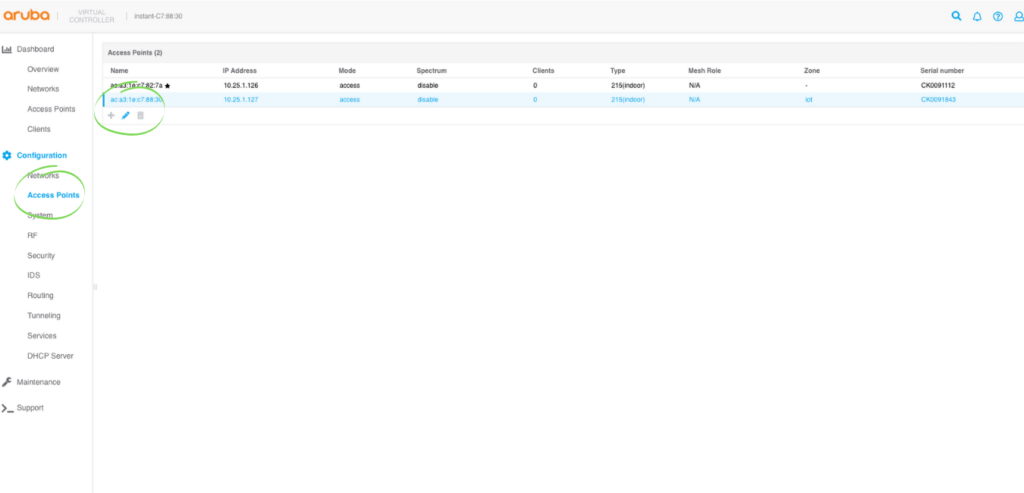Click the Aruba logo
Image resolution: width=1024 pixels, height=493 pixels.
point(28,15)
